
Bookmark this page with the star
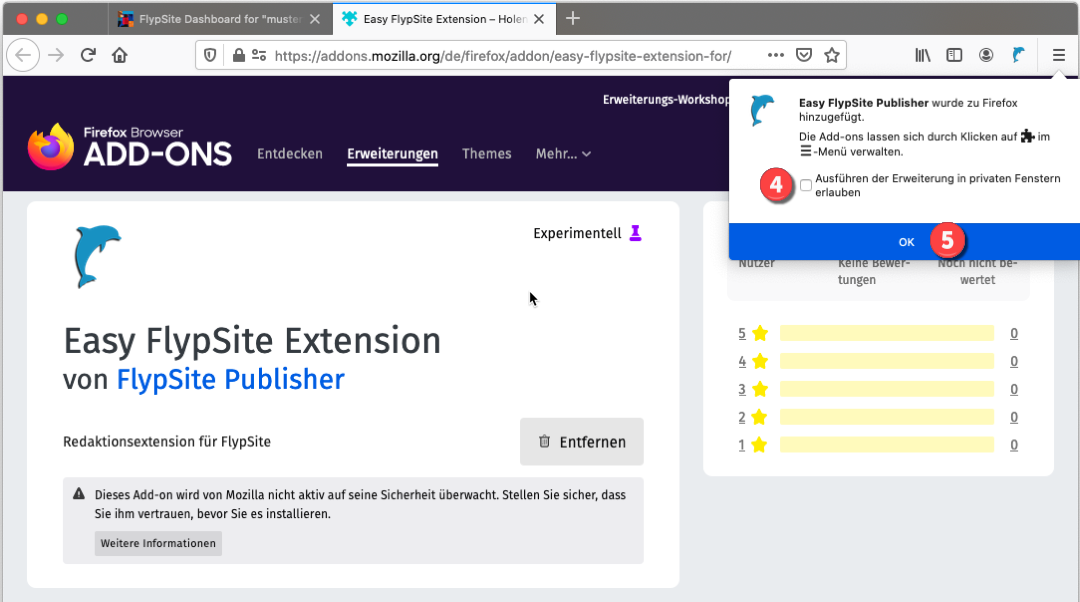pos(832,55)
